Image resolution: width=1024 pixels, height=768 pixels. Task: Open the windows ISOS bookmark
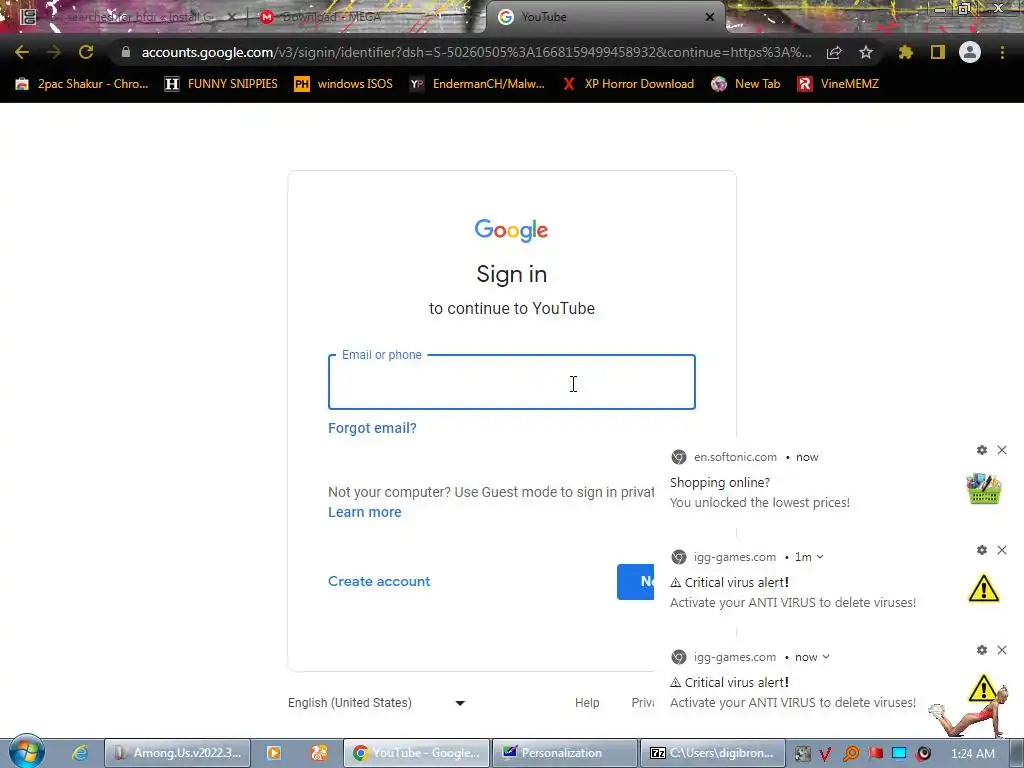pos(344,84)
